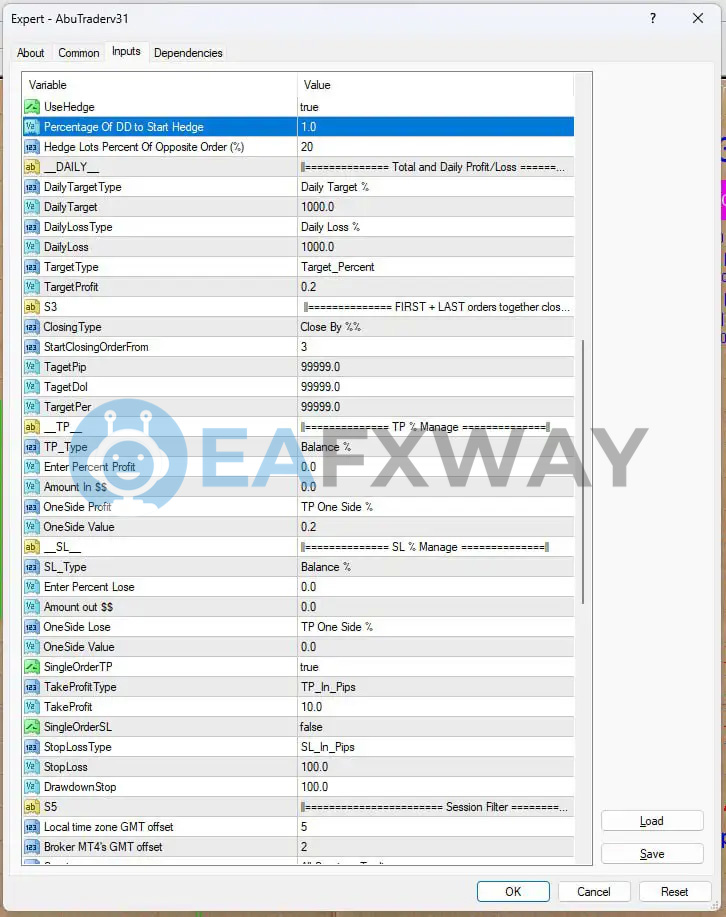Click the icon next to DailyTargetType
The height and width of the screenshot is (917, 726).
tap(32, 187)
